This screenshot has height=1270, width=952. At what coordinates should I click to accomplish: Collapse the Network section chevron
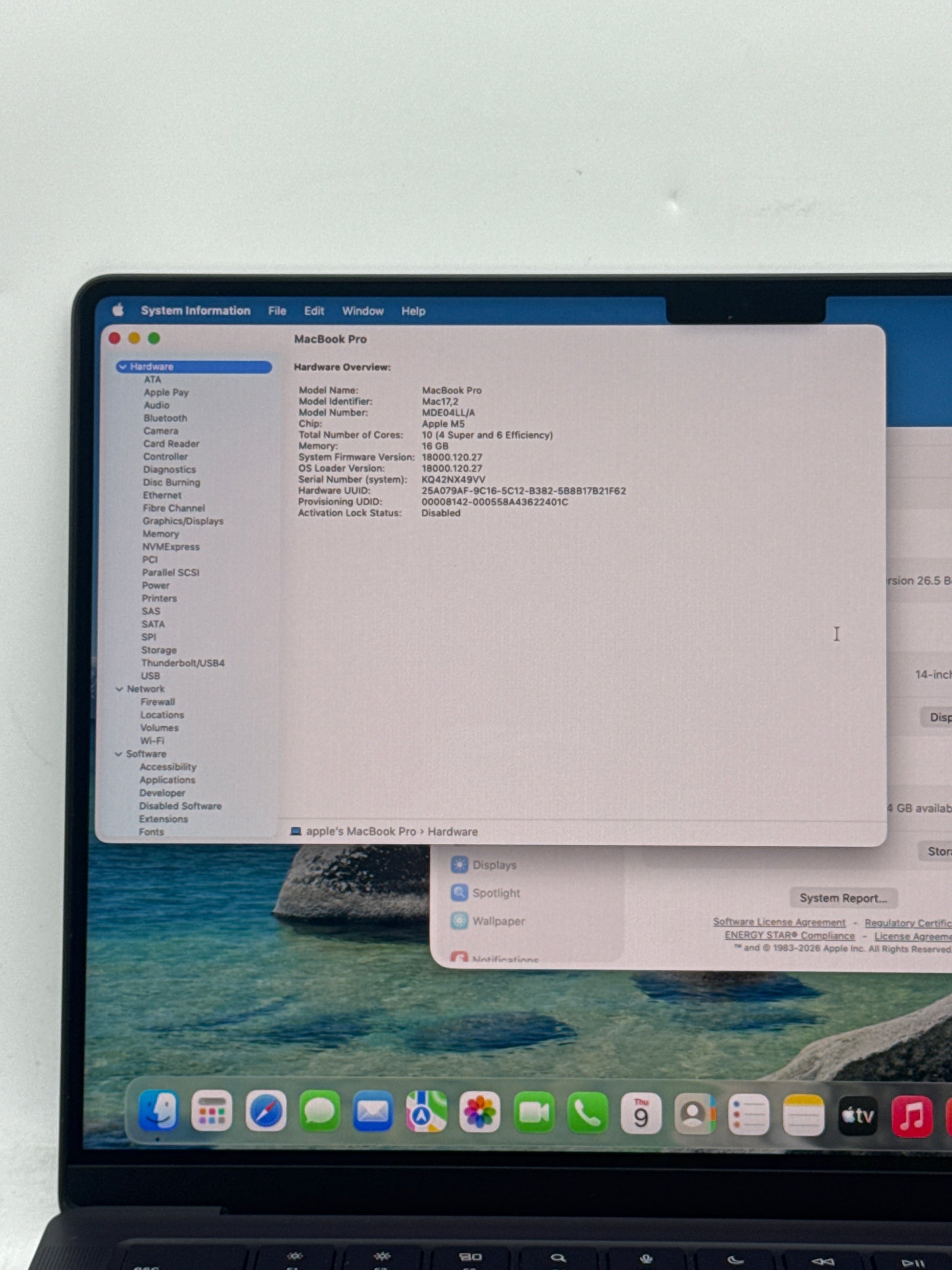pyautogui.click(x=119, y=689)
